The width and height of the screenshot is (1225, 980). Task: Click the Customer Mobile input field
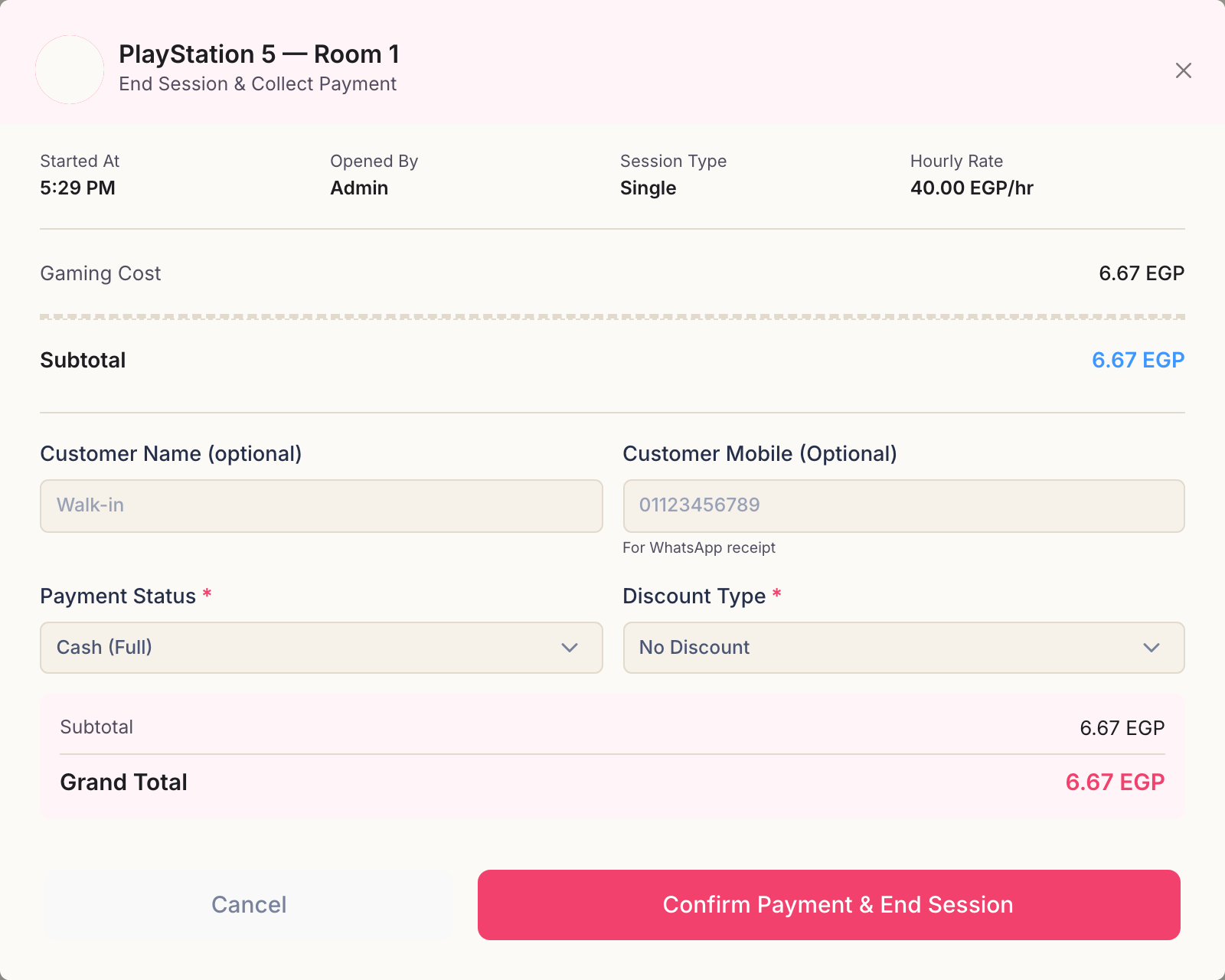904,506
